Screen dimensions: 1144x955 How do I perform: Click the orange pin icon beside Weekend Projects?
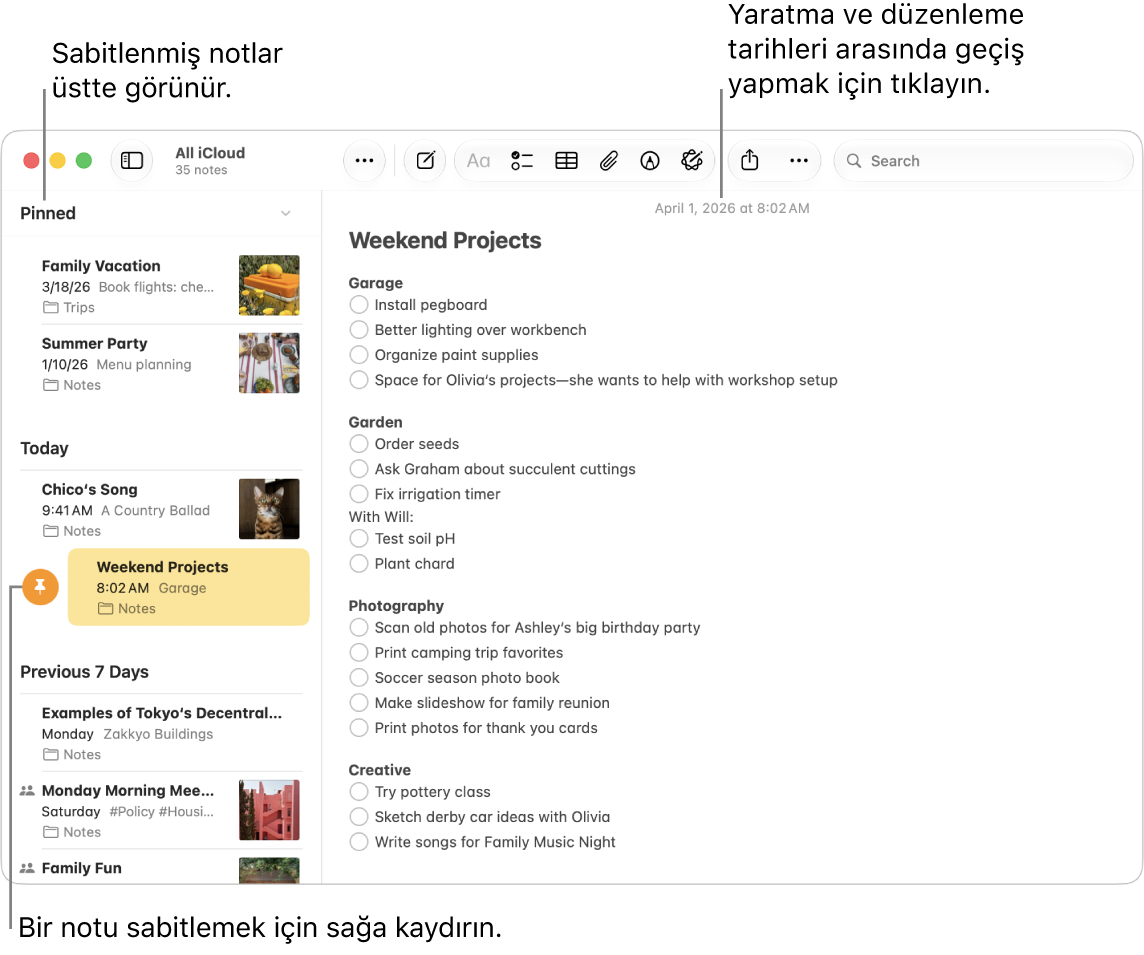pos(40,587)
